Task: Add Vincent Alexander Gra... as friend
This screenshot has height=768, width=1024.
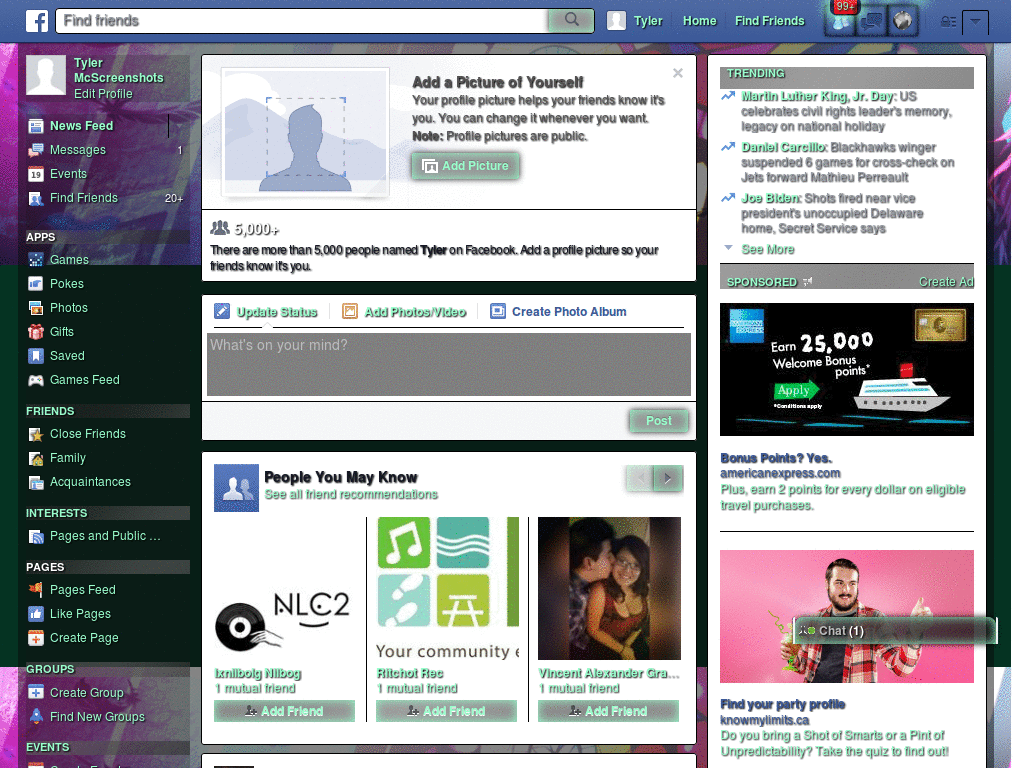Action: point(608,711)
